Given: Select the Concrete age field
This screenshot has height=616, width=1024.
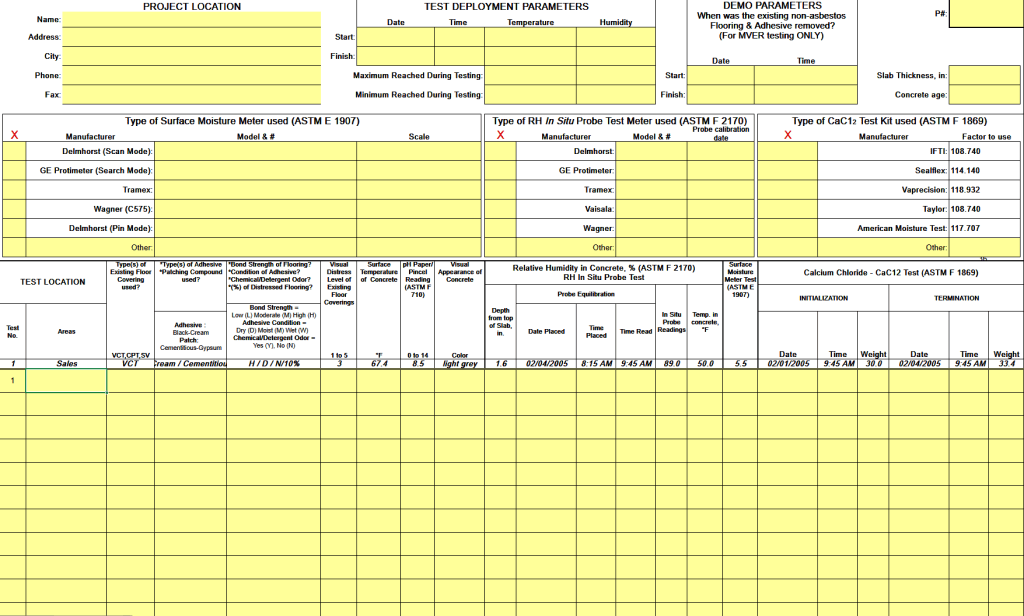Looking at the screenshot, I should point(984,95).
